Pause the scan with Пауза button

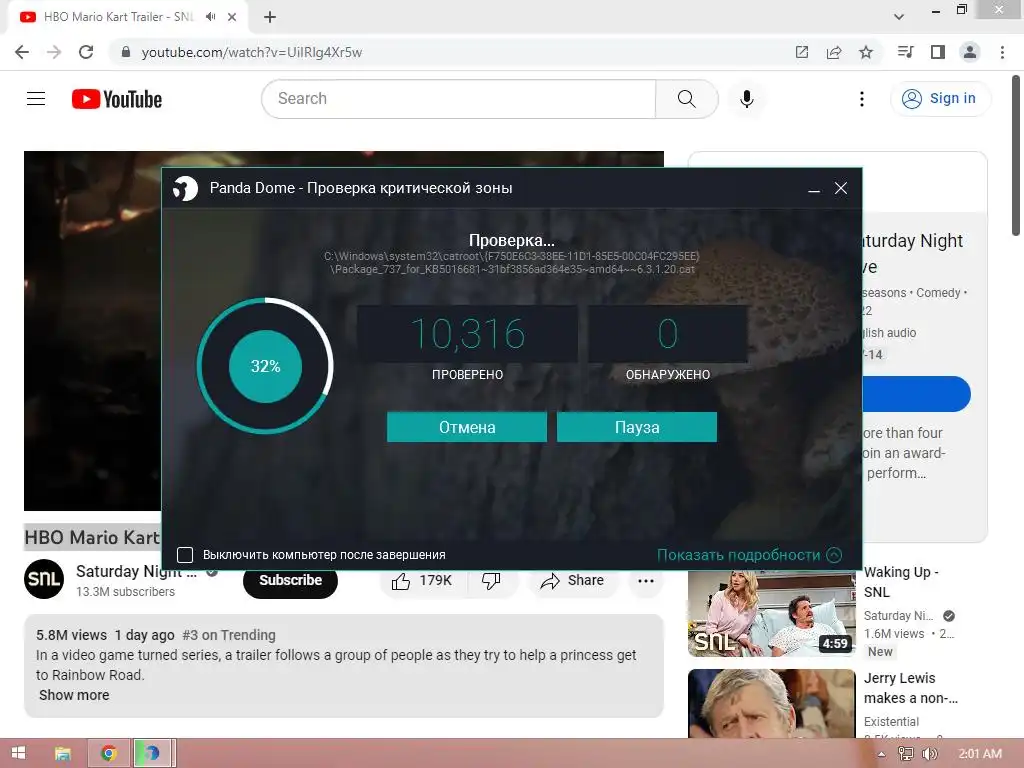pos(637,427)
